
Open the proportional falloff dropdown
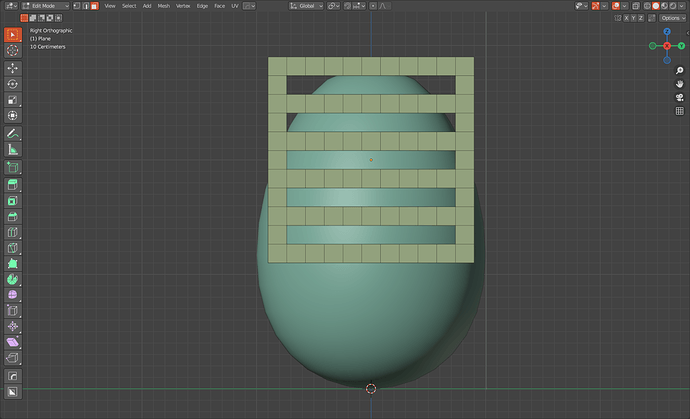385,6
